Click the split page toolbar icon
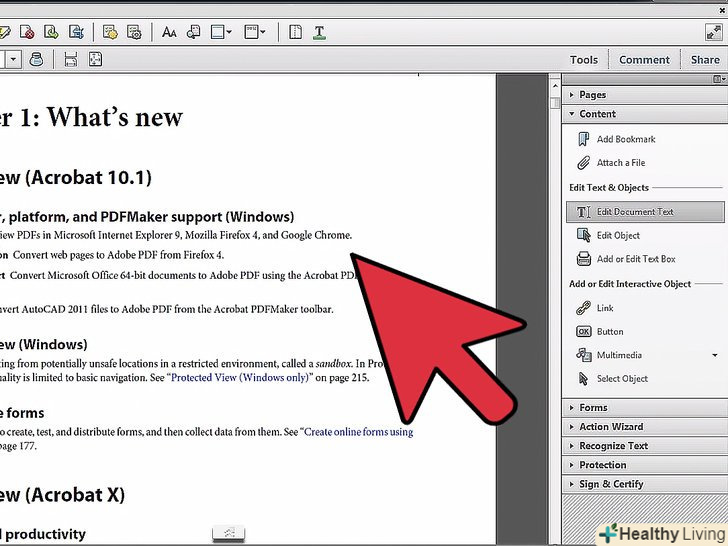Screen dimensions: 728x546 click(x=295, y=32)
